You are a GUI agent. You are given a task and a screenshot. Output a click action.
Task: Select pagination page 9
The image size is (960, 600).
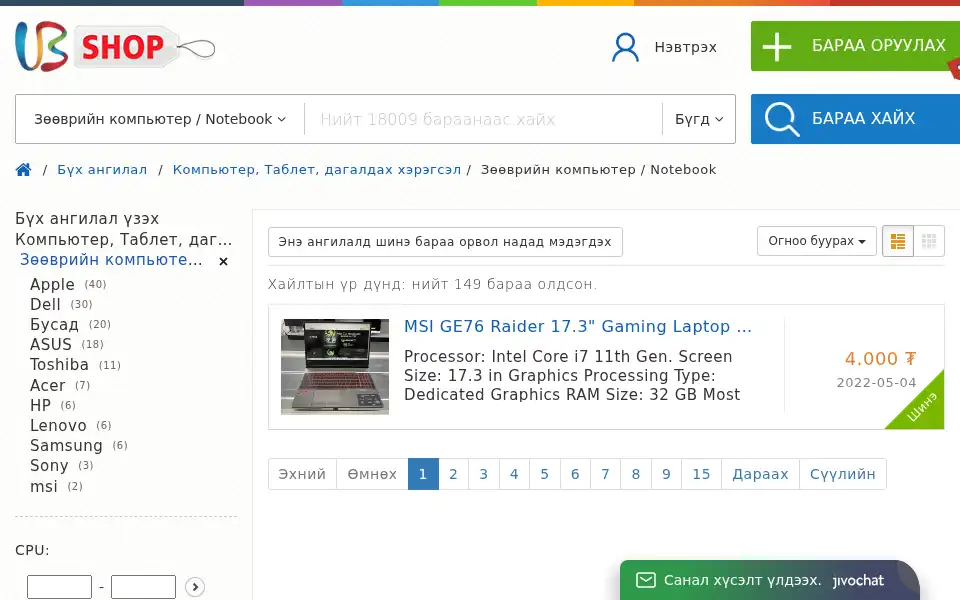click(x=666, y=474)
